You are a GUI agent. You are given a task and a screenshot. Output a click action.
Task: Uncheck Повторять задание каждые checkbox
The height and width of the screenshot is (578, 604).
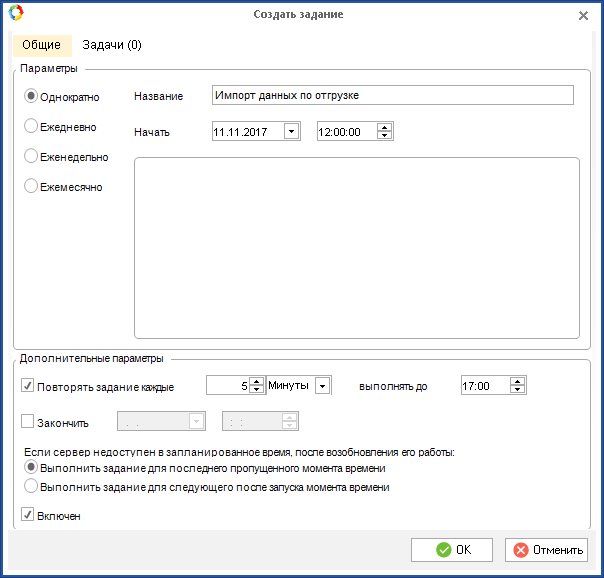tap(28, 386)
